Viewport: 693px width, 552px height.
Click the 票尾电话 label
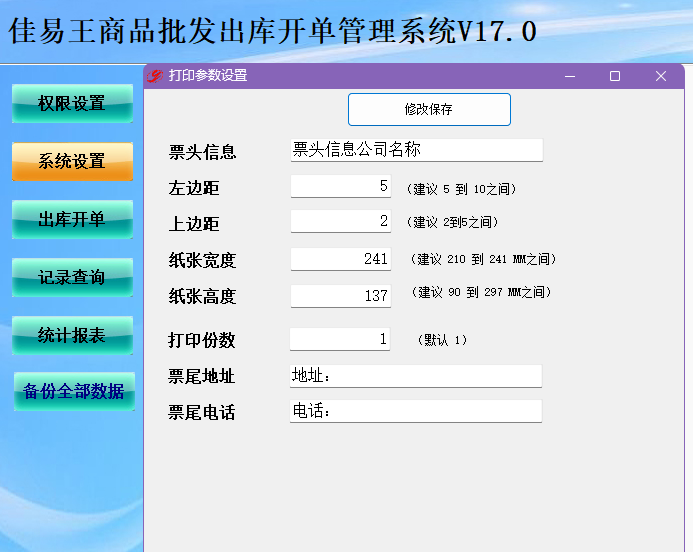202,412
